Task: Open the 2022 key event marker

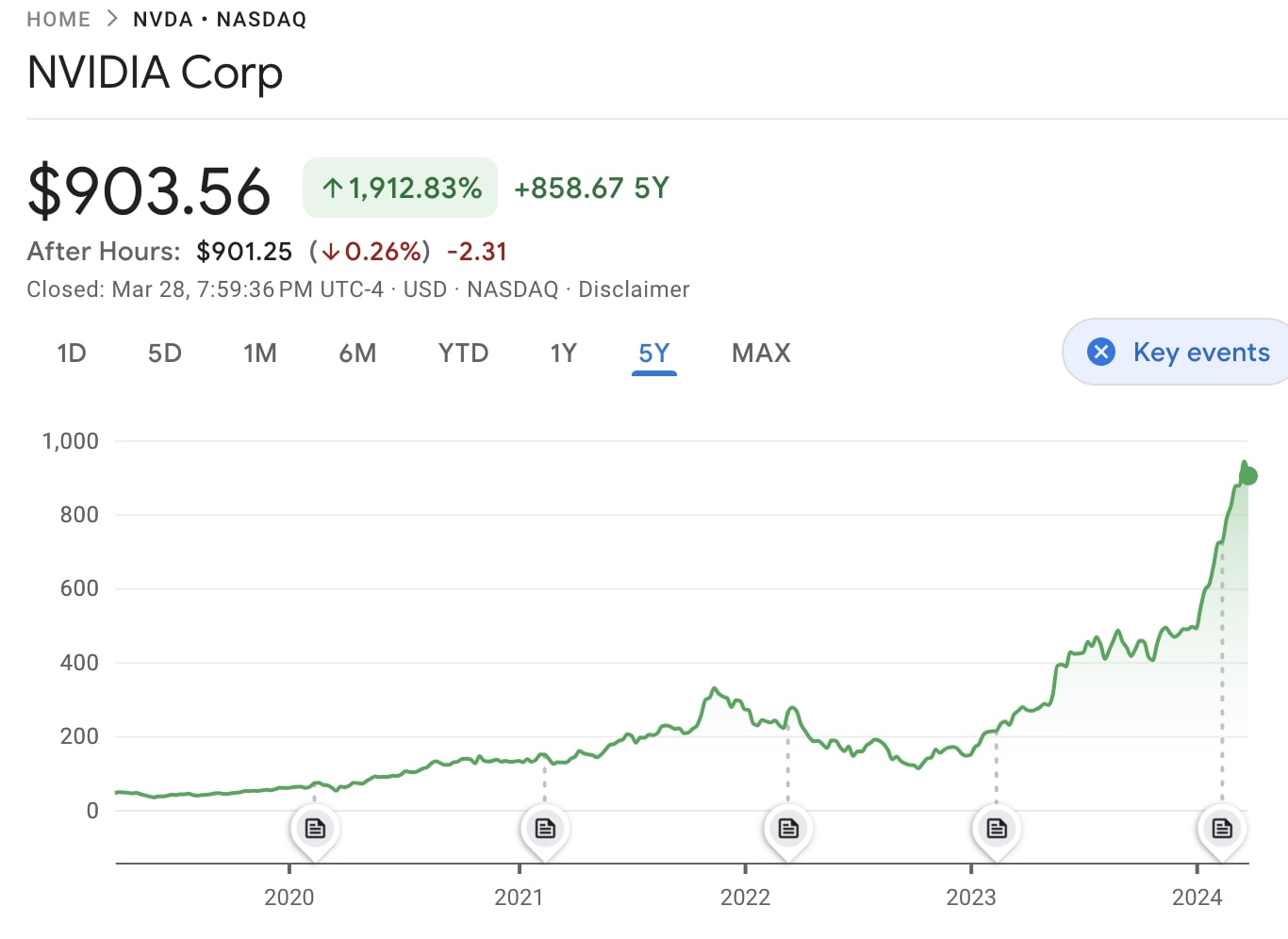Action: click(788, 827)
